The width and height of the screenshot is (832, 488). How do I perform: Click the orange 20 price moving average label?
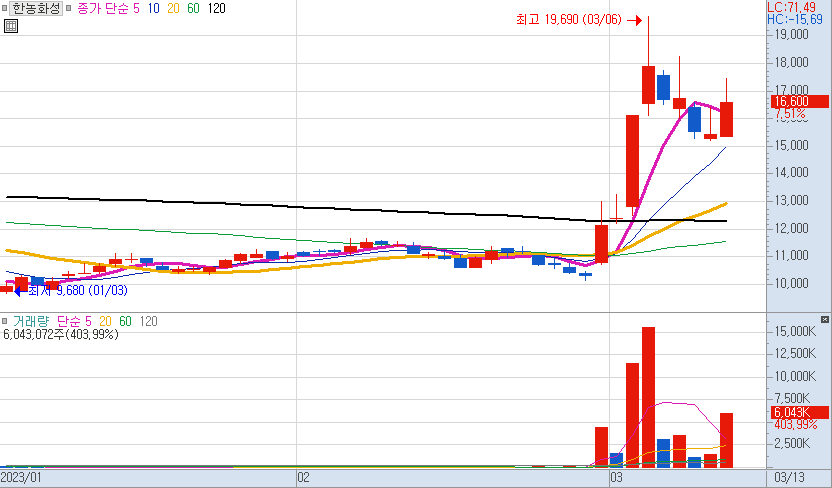(x=173, y=8)
